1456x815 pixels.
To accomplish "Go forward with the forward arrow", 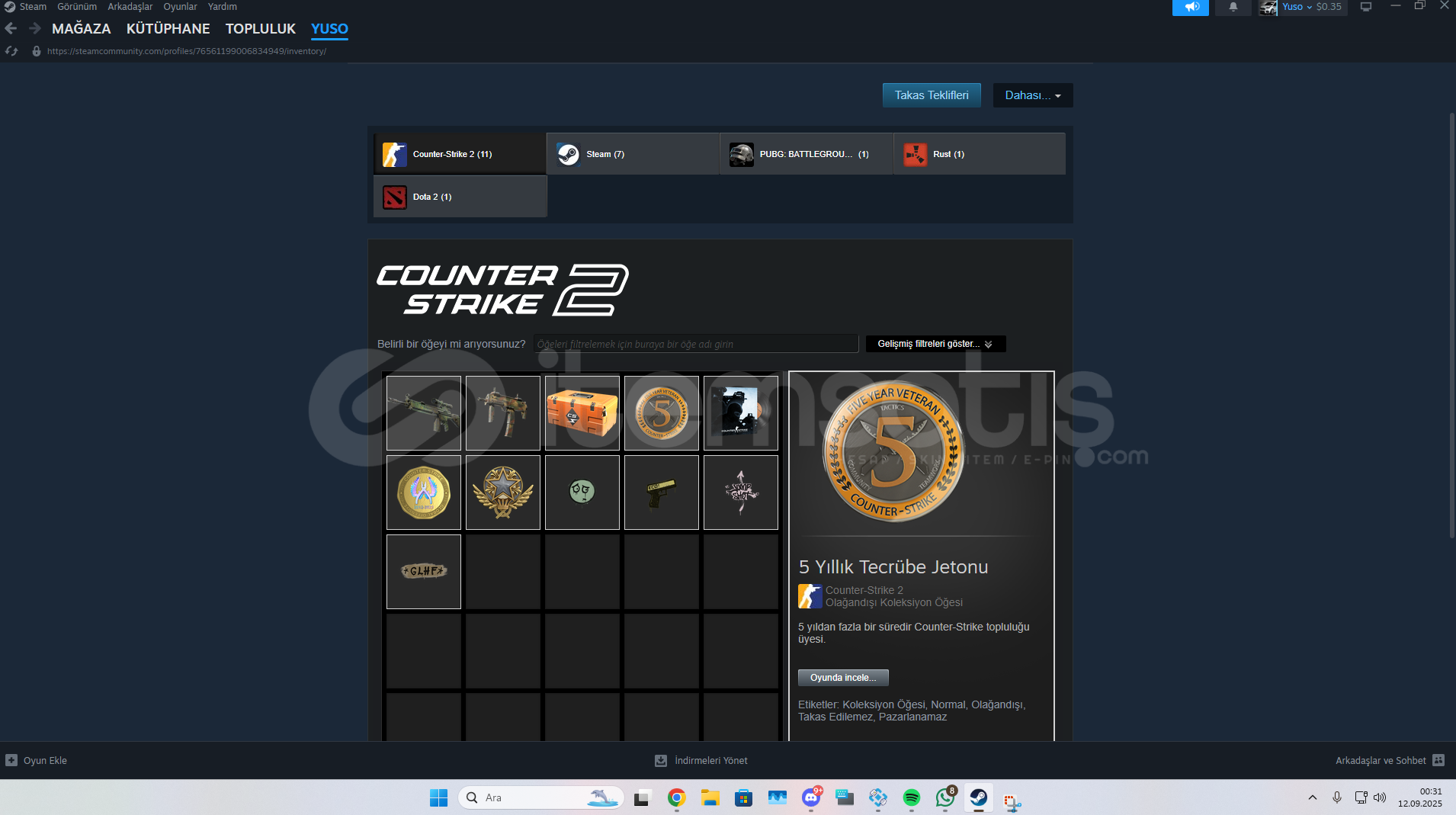I will coord(35,29).
